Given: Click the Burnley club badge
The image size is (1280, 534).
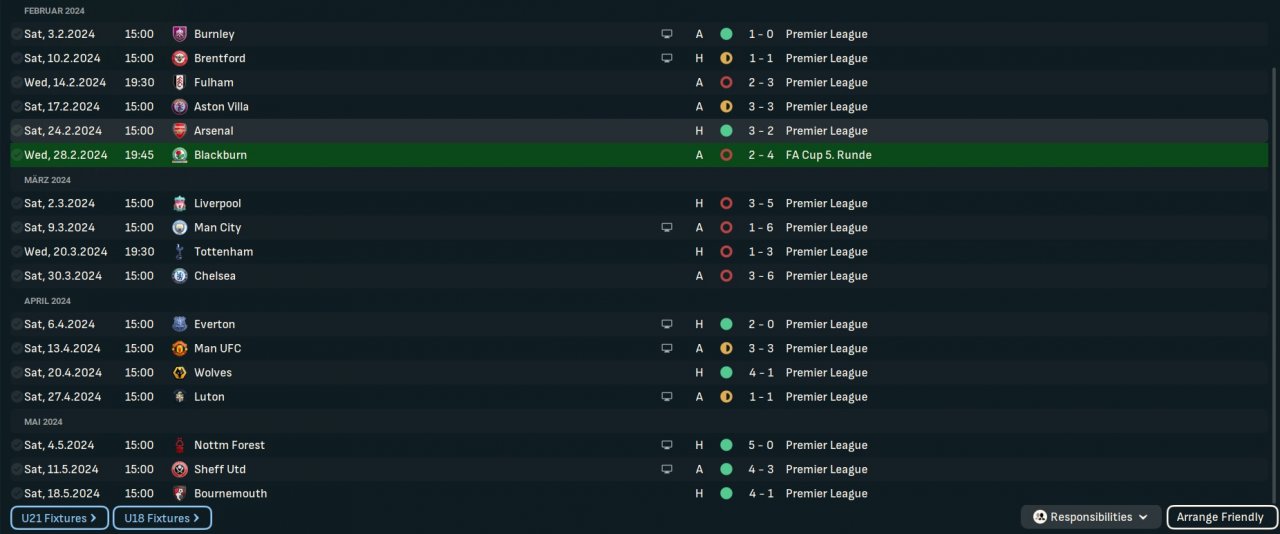Looking at the screenshot, I should [x=180, y=34].
